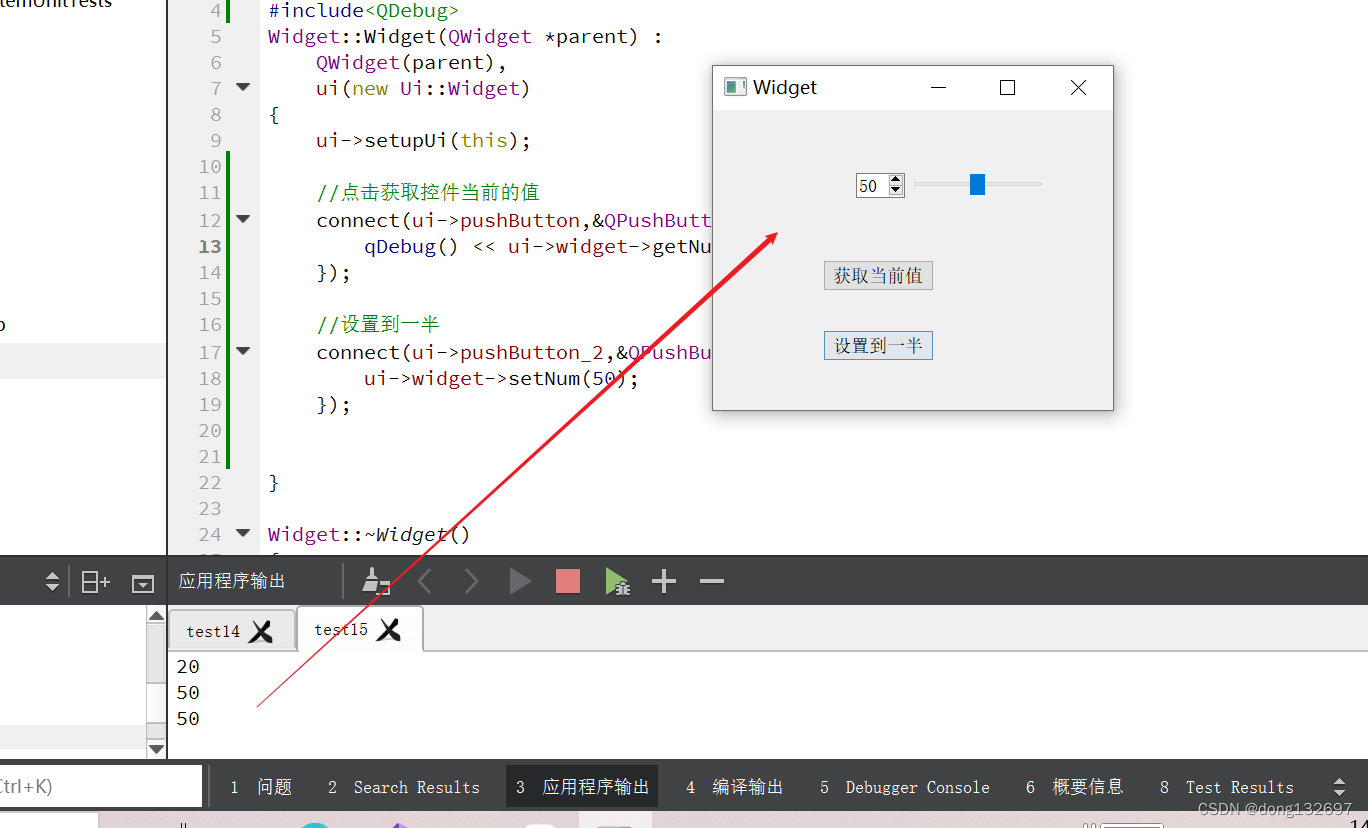Stop the running program

coord(568,582)
